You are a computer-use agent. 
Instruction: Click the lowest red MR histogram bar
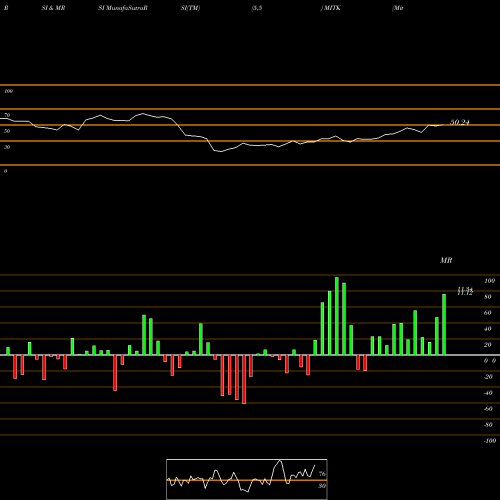coord(244,379)
